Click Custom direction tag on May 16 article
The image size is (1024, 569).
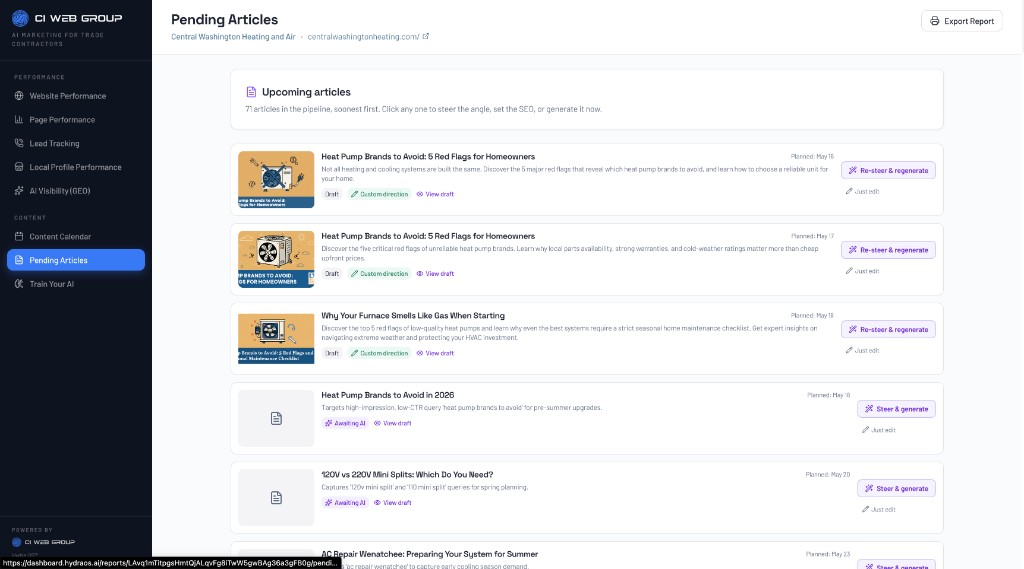click(x=379, y=194)
